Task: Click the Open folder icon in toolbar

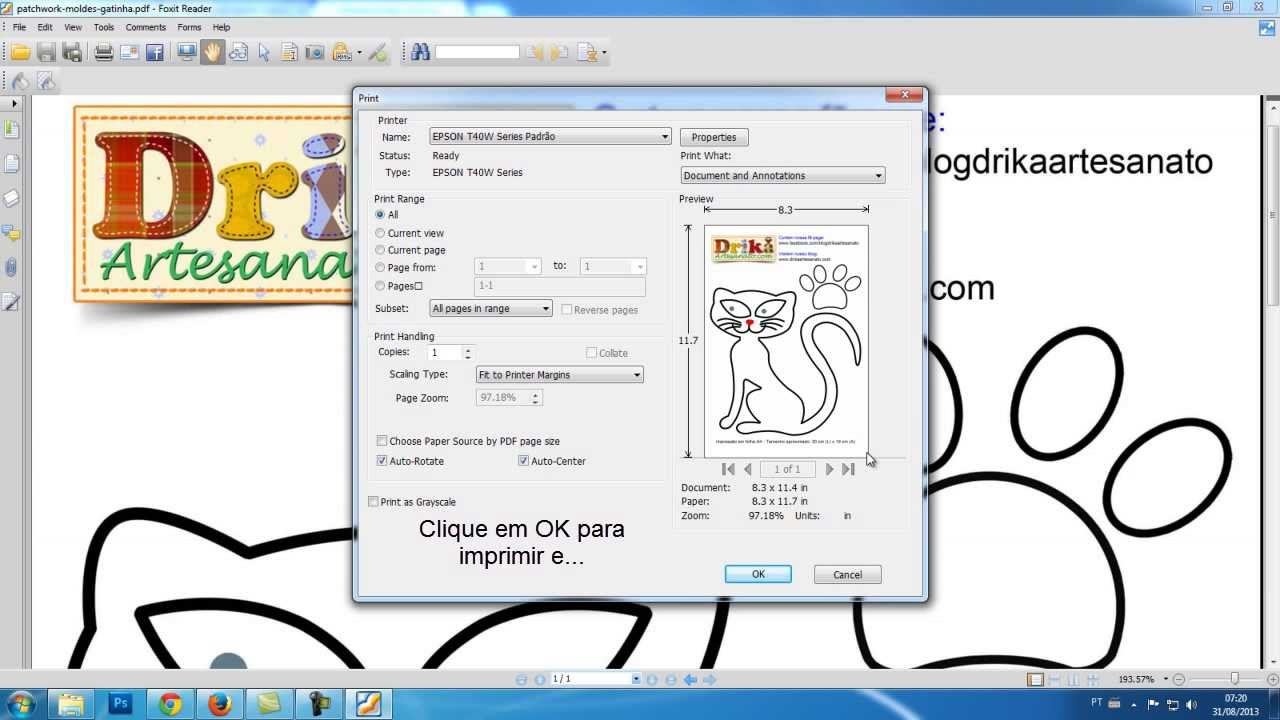Action: (20, 52)
